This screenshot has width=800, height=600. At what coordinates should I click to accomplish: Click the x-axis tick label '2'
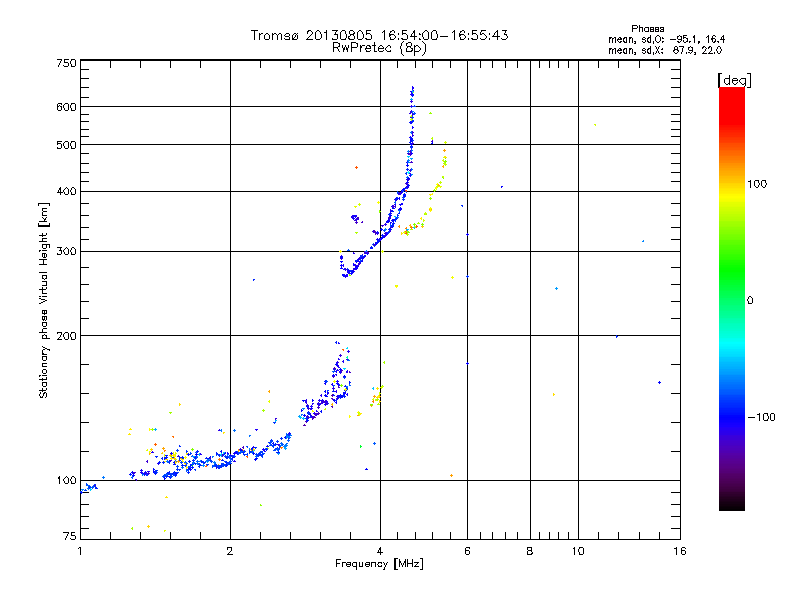(230, 551)
